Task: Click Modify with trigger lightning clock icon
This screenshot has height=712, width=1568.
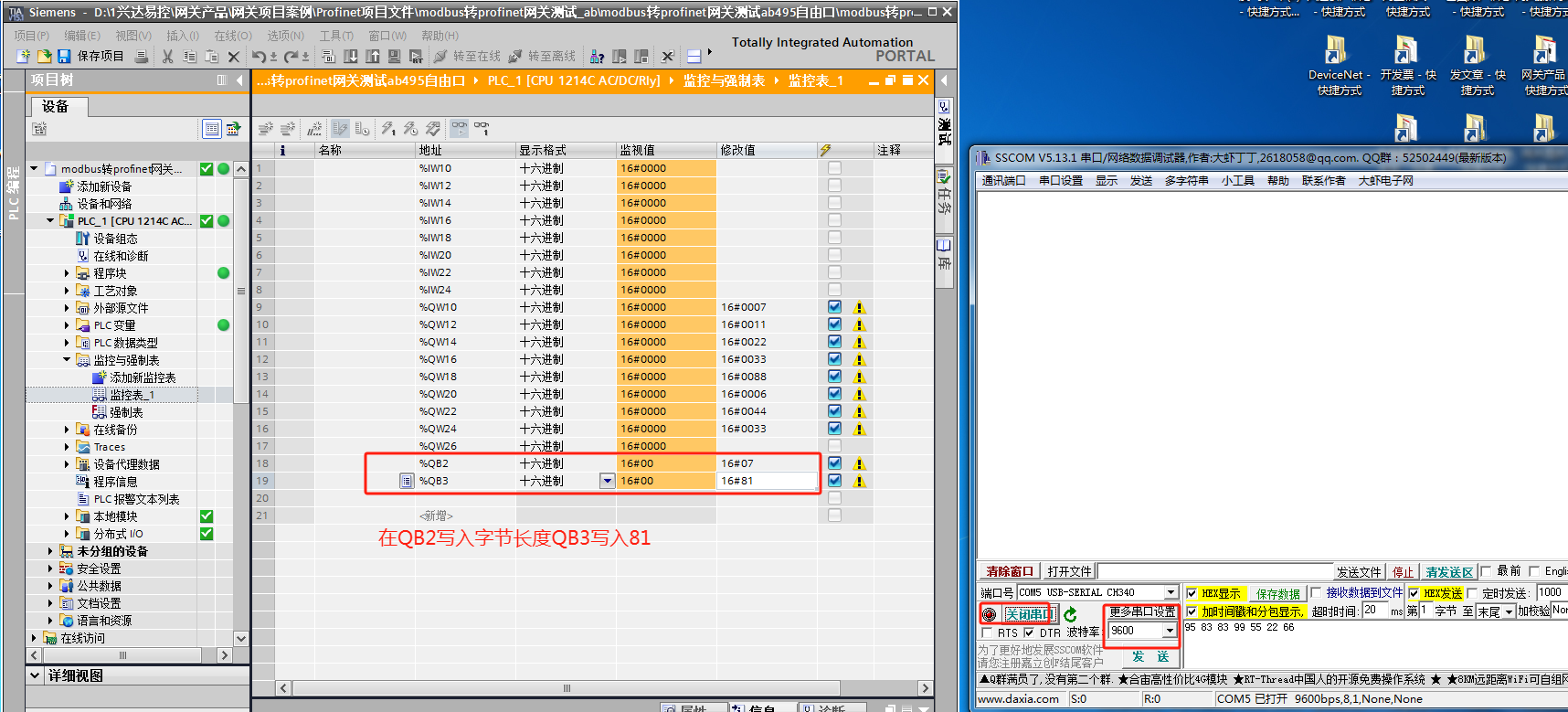Action: (x=410, y=129)
